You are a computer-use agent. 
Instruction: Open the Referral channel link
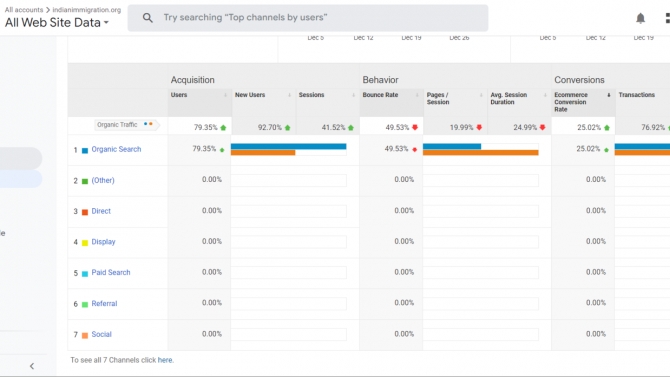[x=104, y=303]
